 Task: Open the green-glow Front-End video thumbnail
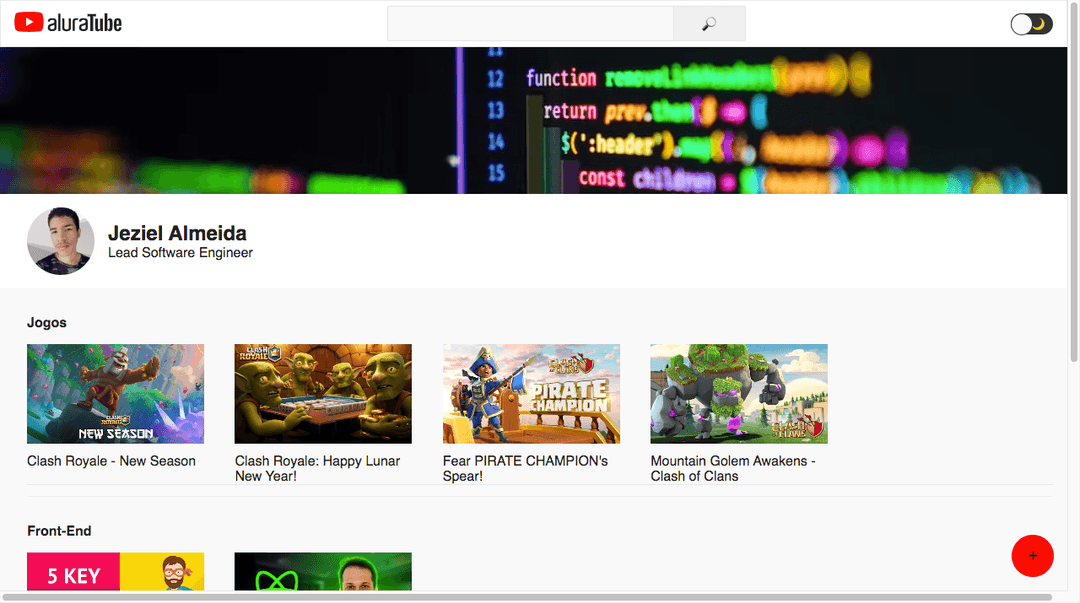coord(323,571)
